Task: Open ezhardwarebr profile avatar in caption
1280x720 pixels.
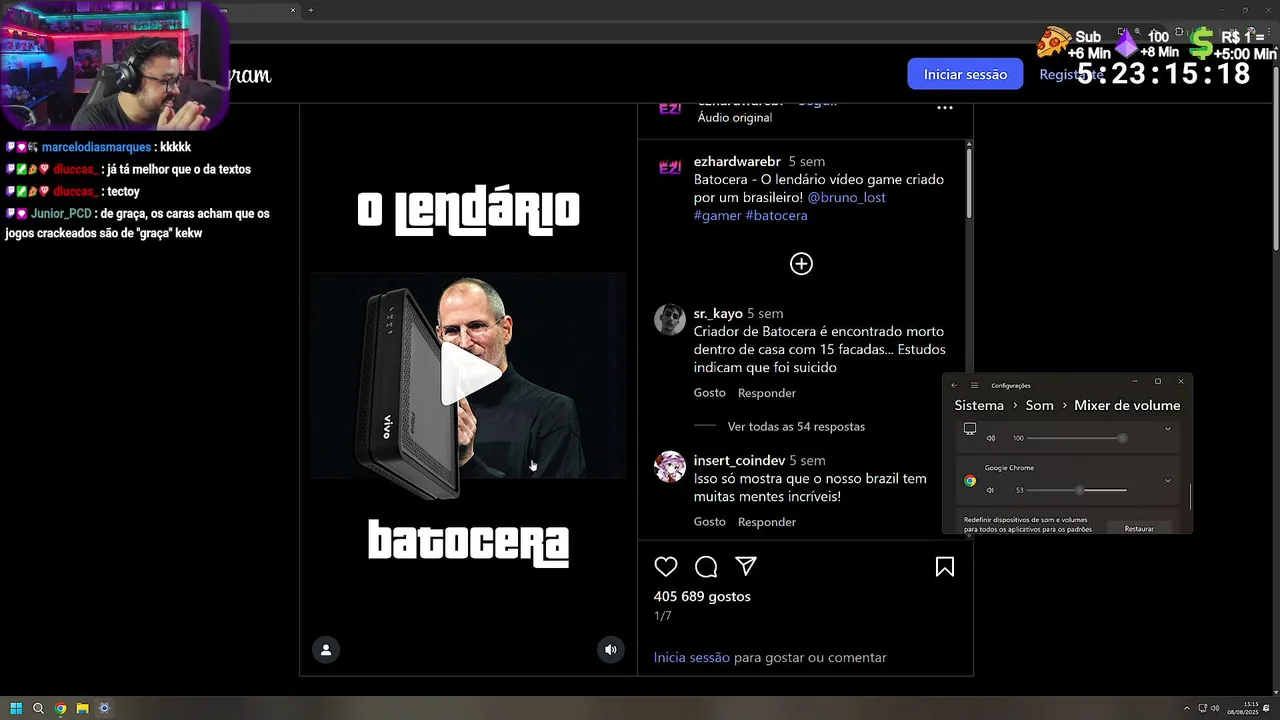Action: click(x=670, y=167)
